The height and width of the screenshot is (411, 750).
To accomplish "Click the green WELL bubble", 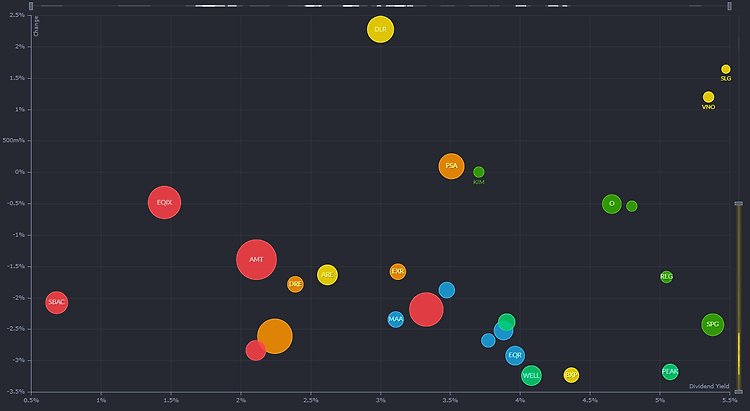I will (x=531, y=376).
